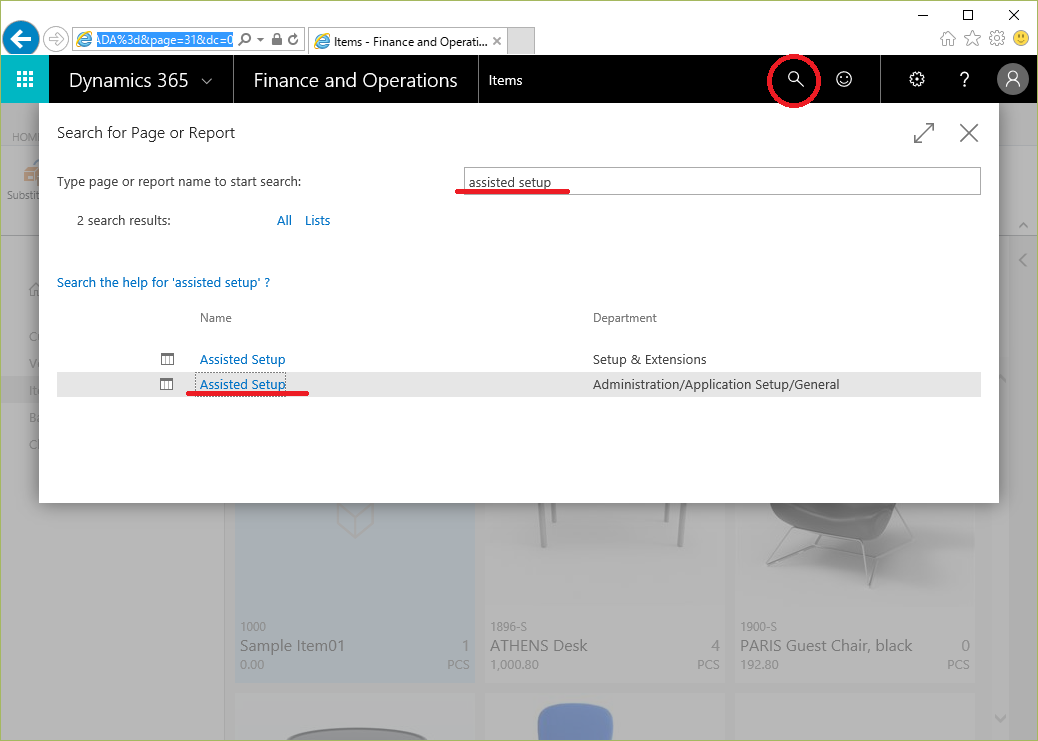Go to browser home page icon
The width and height of the screenshot is (1038, 741).
pos(948,38)
